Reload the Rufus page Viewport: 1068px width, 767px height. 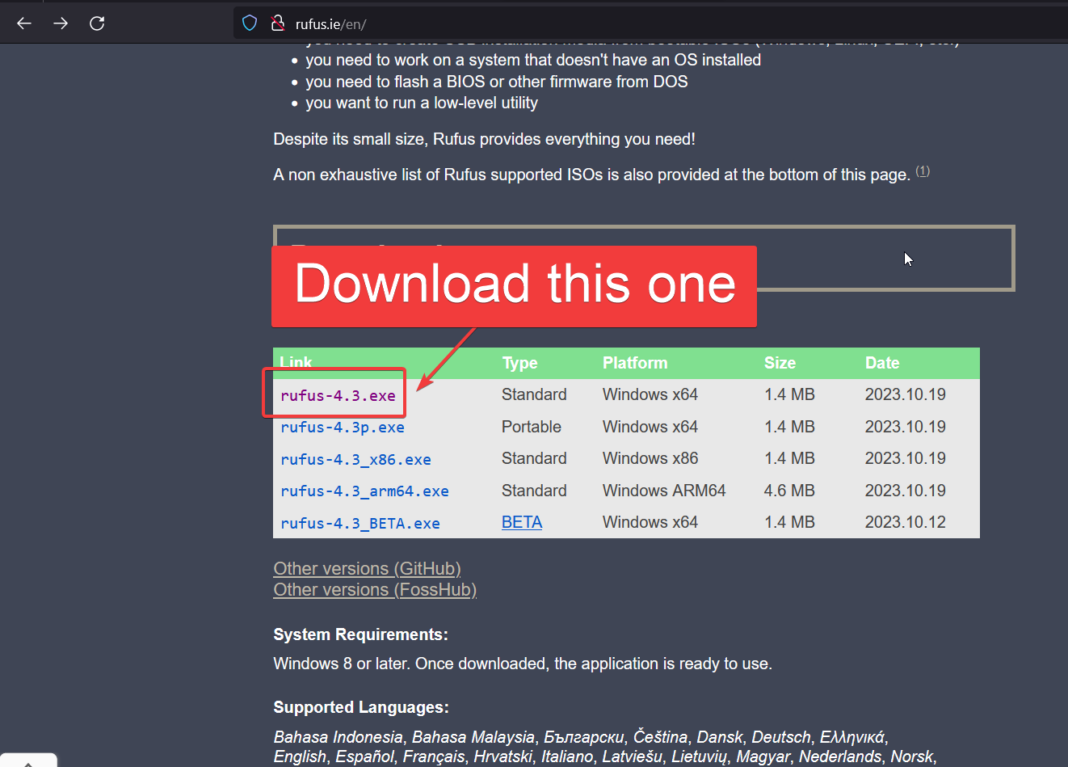coord(97,23)
